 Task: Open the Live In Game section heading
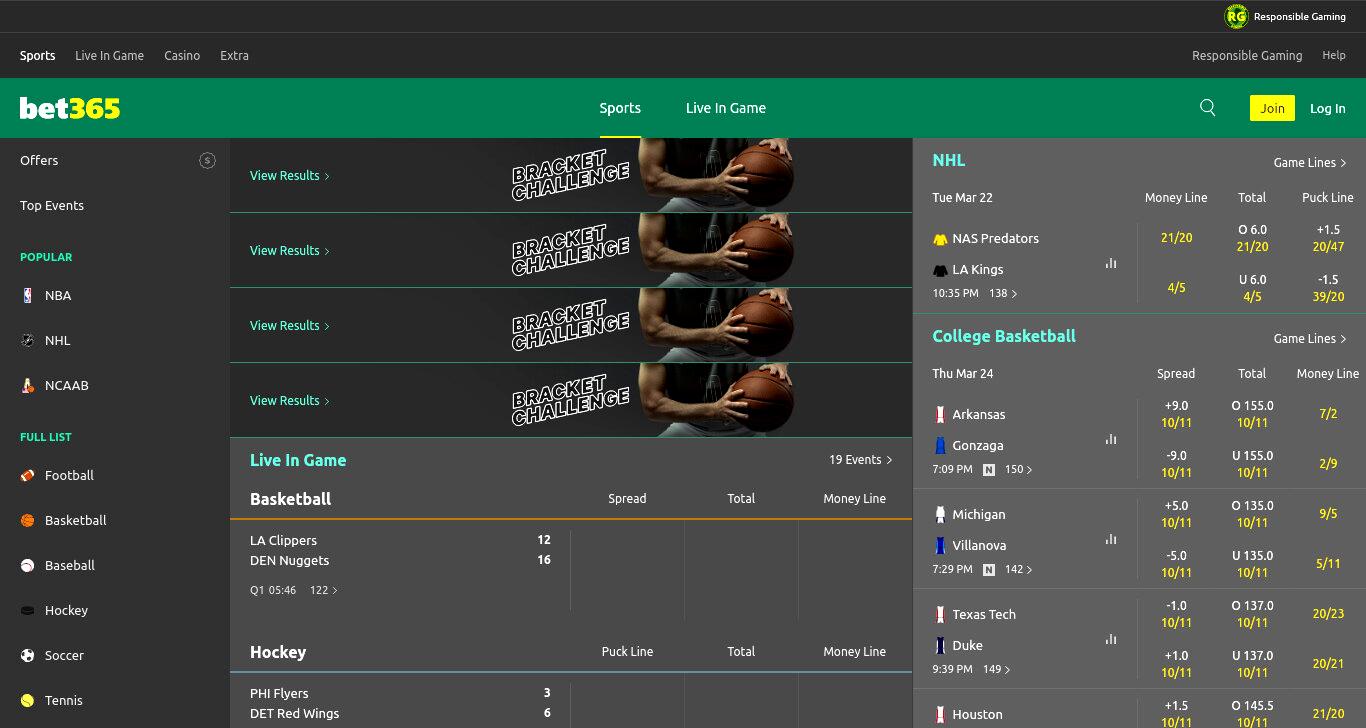(x=298, y=460)
